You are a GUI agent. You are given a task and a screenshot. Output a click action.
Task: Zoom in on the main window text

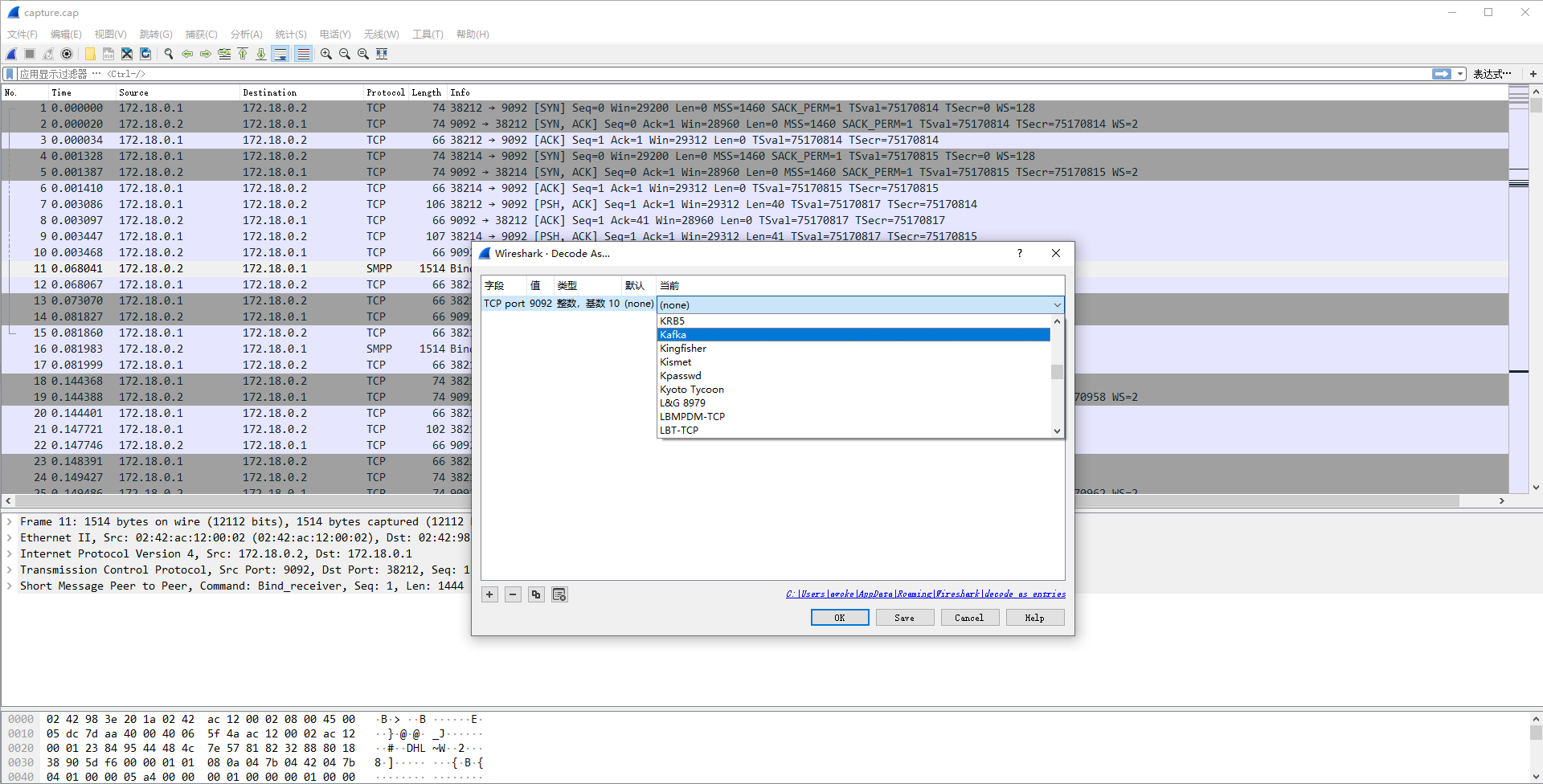click(326, 54)
